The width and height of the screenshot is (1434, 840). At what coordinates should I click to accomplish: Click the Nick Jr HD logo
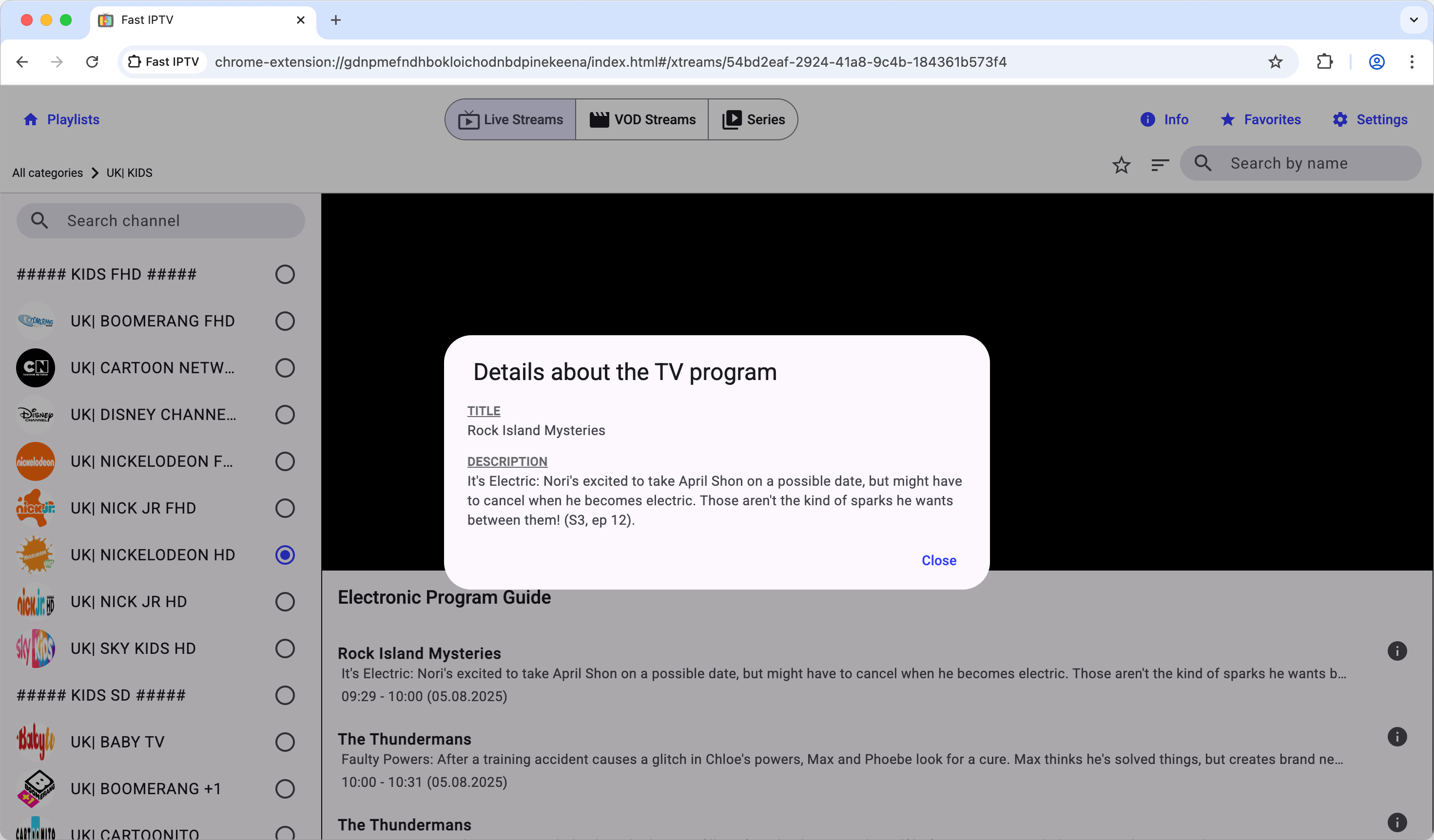pyautogui.click(x=35, y=602)
